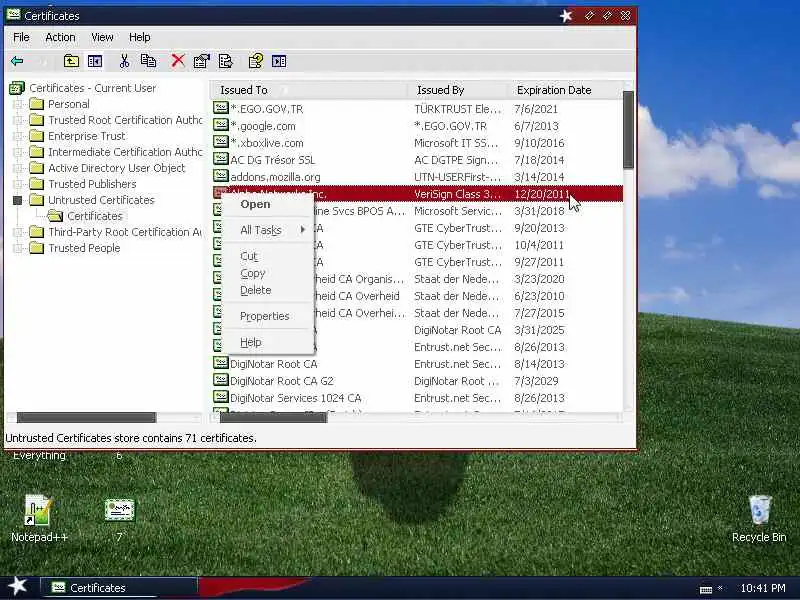The width and height of the screenshot is (800, 600).
Task: Click the Trusted Publishers folder icon
Action: click(36, 184)
